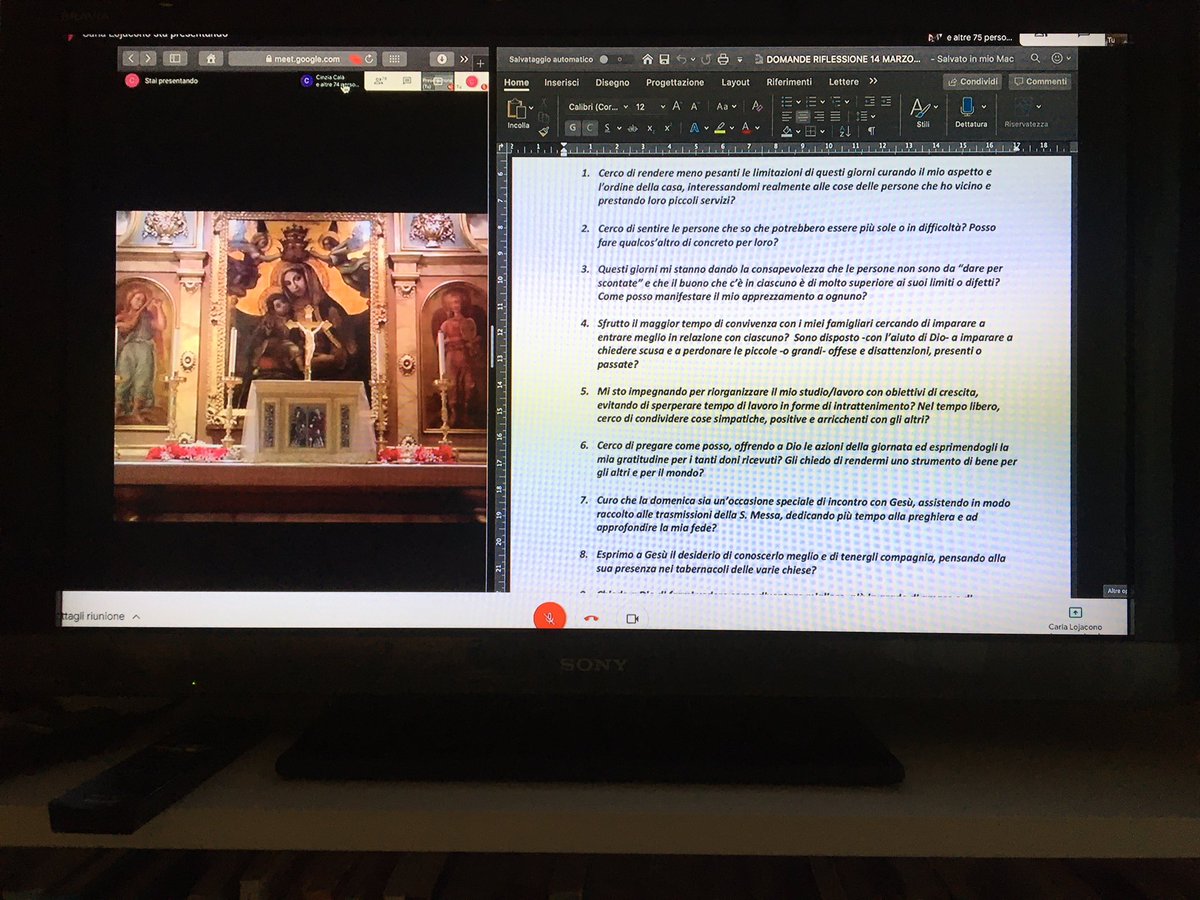1200x900 pixels.
Task: Increase the font size
Action: pos(677,106)
